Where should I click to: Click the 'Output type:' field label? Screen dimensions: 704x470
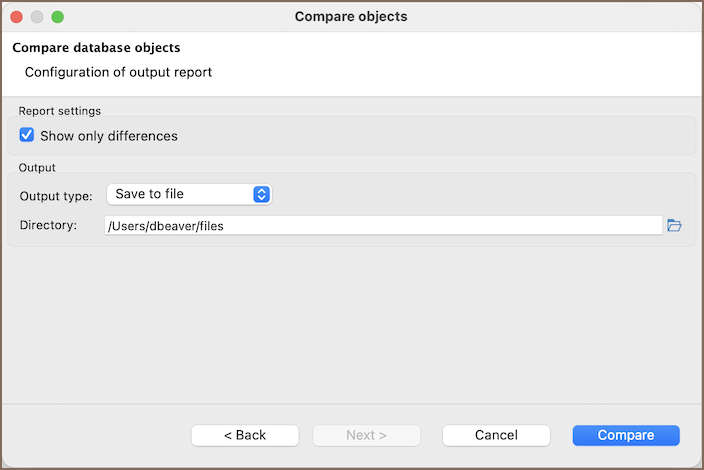(x=56, y=195)
